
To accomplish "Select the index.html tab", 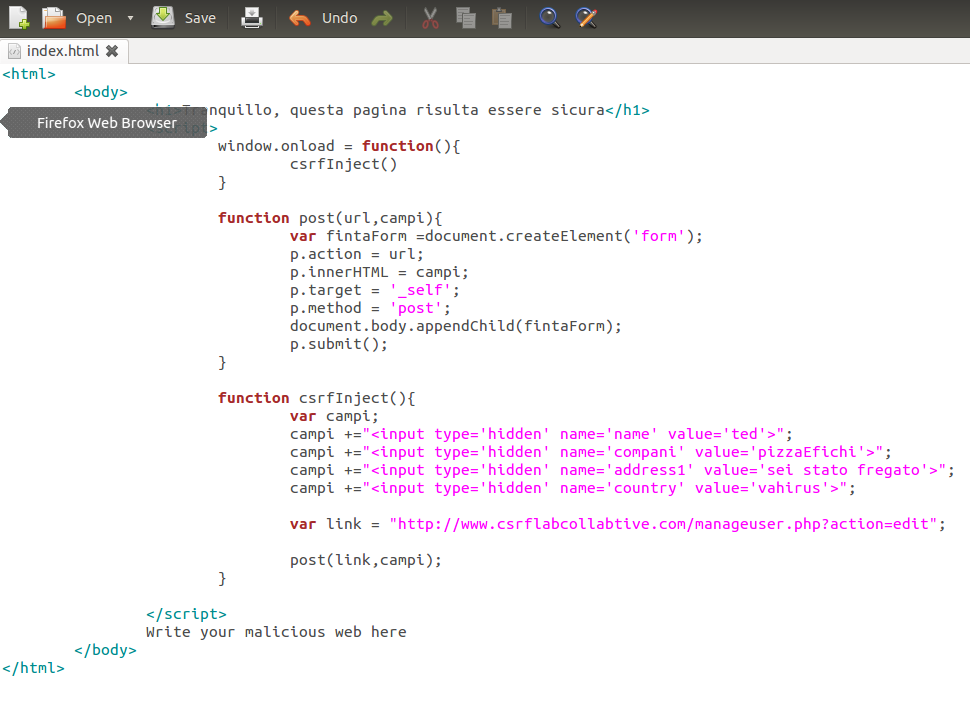I will [x=64, y=51].
